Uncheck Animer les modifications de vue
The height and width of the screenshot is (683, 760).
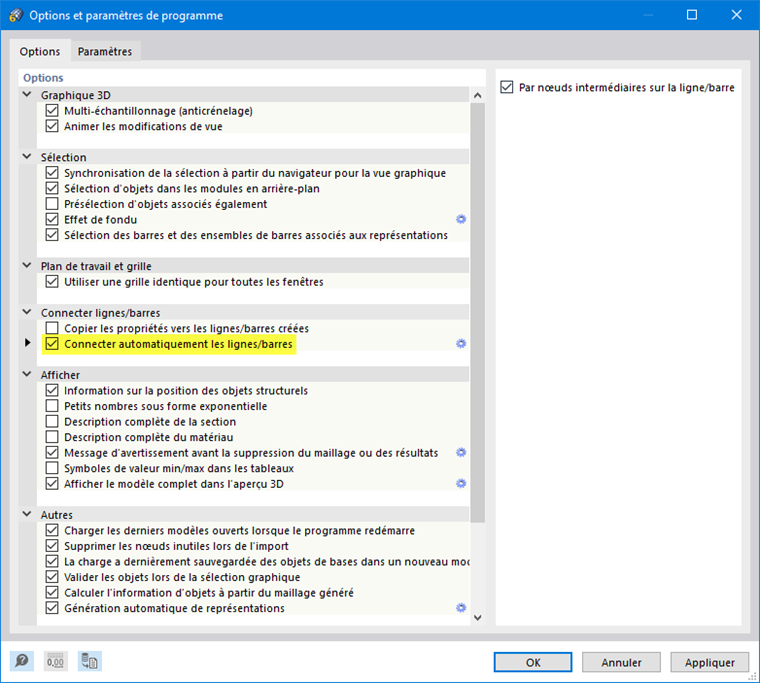tap(52, 127)
